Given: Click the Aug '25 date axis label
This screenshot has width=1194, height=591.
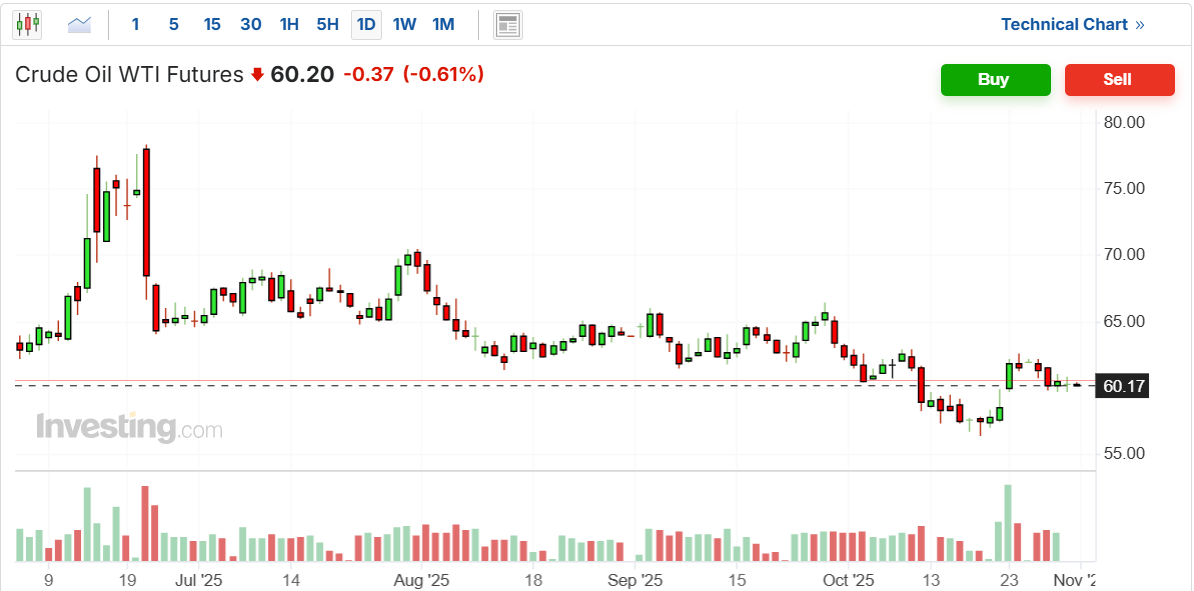Looking at the screenshot, I should [x=421, y=579].
